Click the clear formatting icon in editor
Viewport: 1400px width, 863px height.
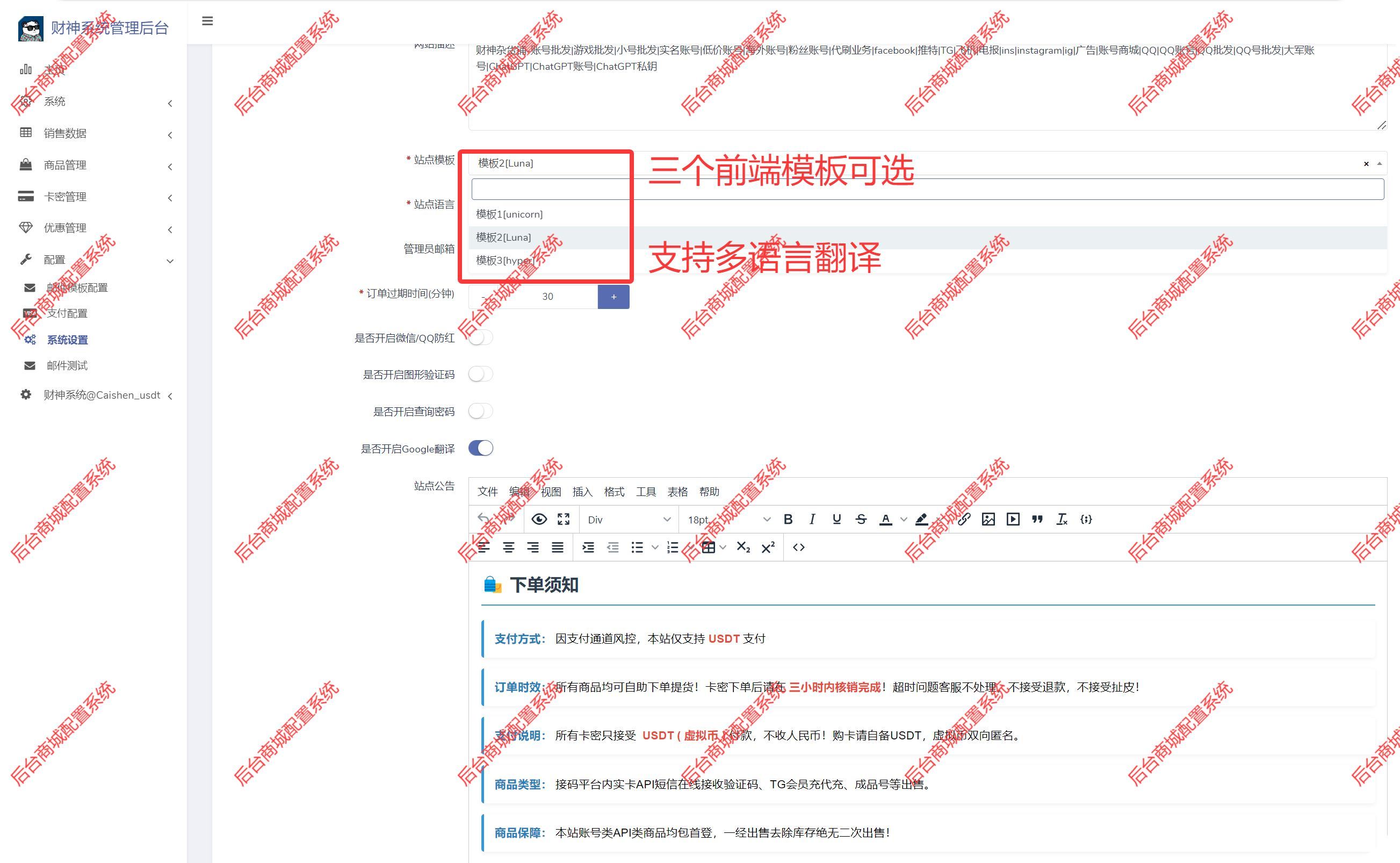[1062, 519]
